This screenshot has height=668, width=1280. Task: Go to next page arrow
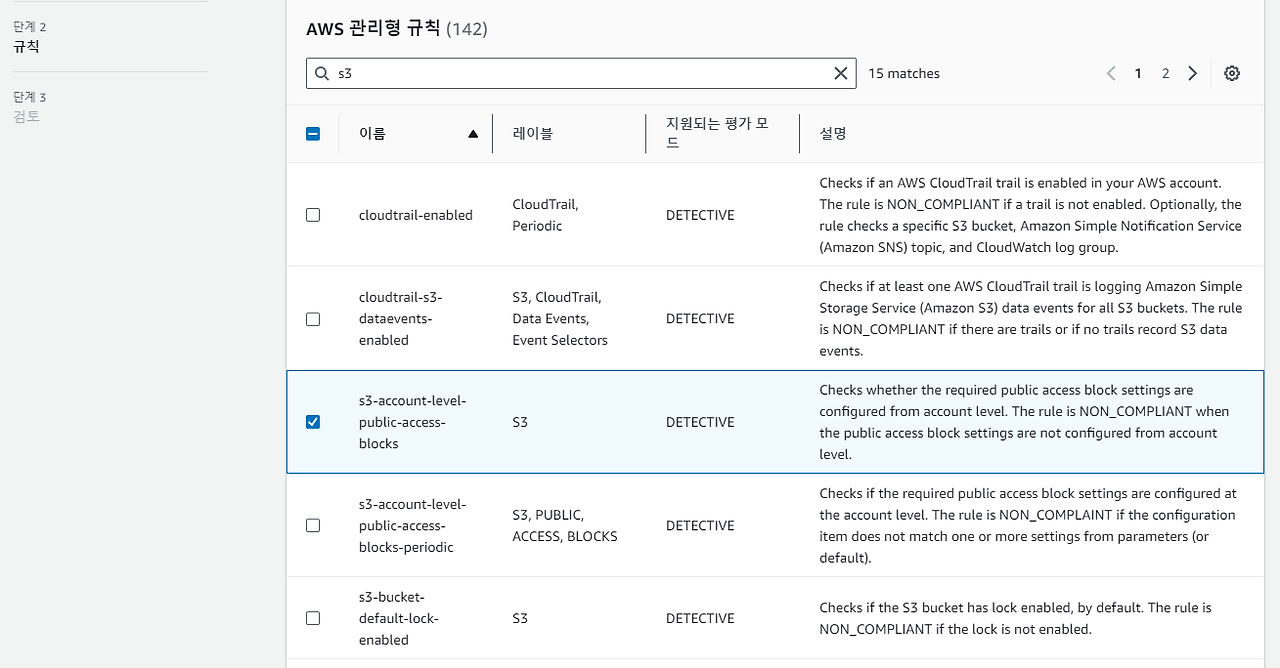tap(1193, 73)
